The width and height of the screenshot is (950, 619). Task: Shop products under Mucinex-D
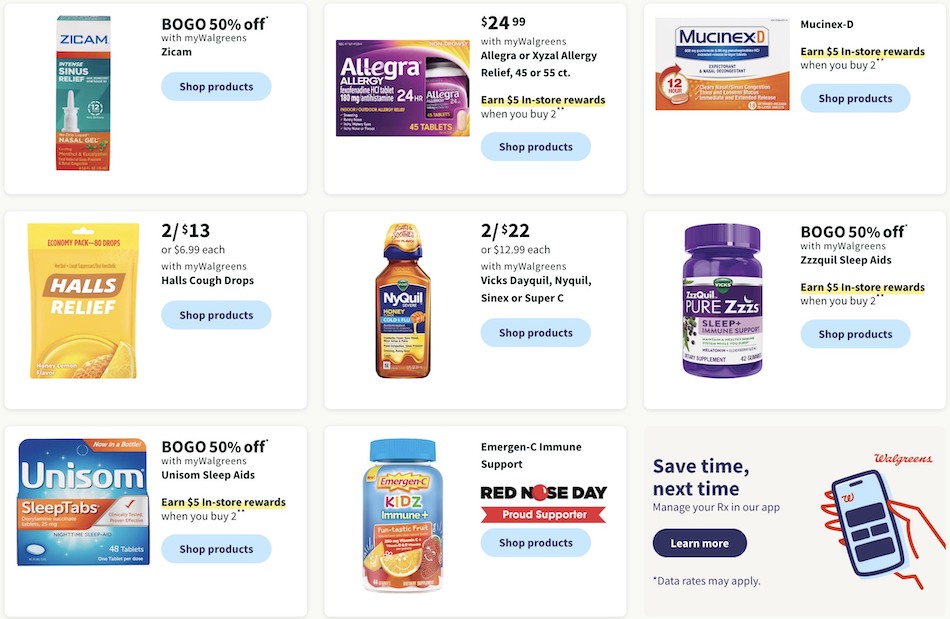point(855,98)
